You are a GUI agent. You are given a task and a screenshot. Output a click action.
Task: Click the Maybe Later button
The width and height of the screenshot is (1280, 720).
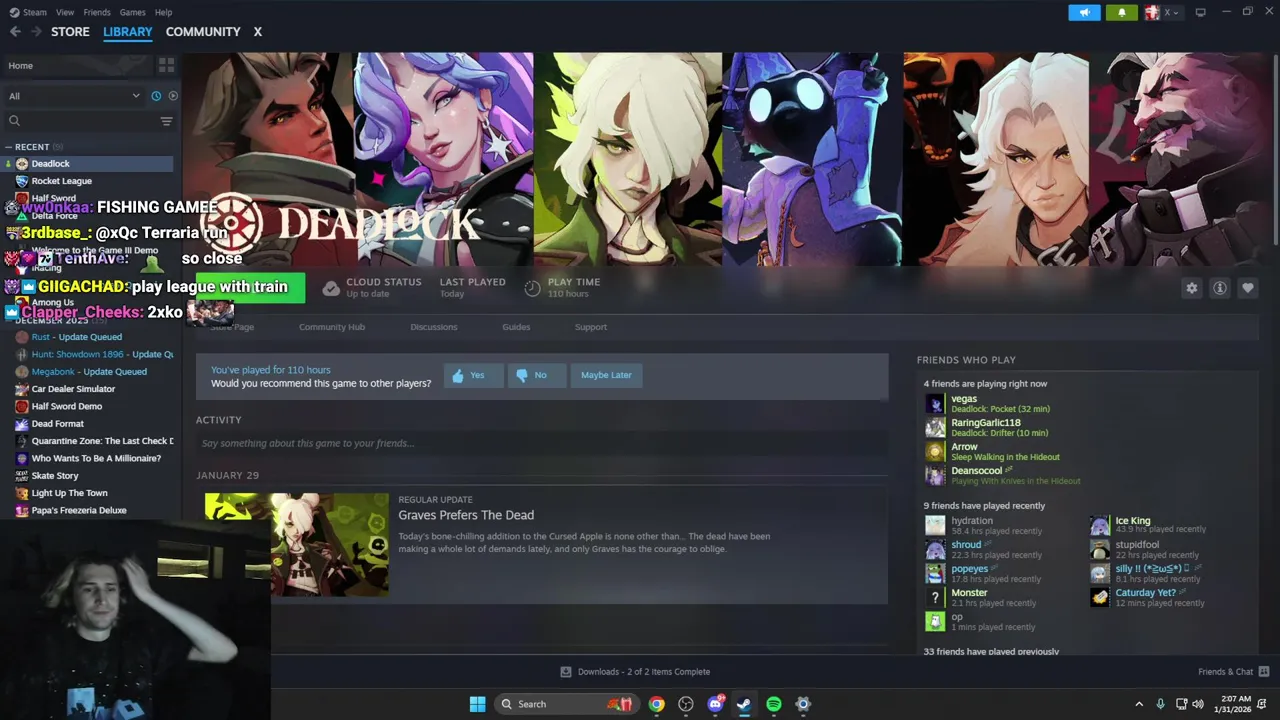pyautogui.click(x=606, y=375)
